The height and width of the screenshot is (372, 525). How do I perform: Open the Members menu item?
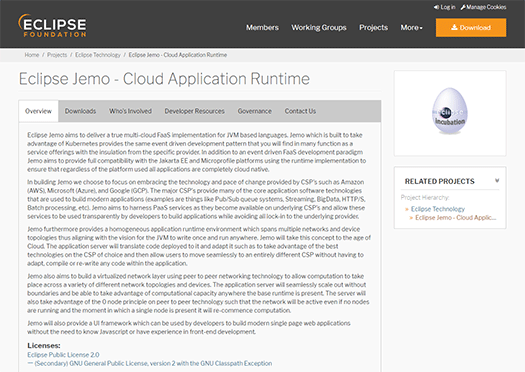(x=262, y=27)
